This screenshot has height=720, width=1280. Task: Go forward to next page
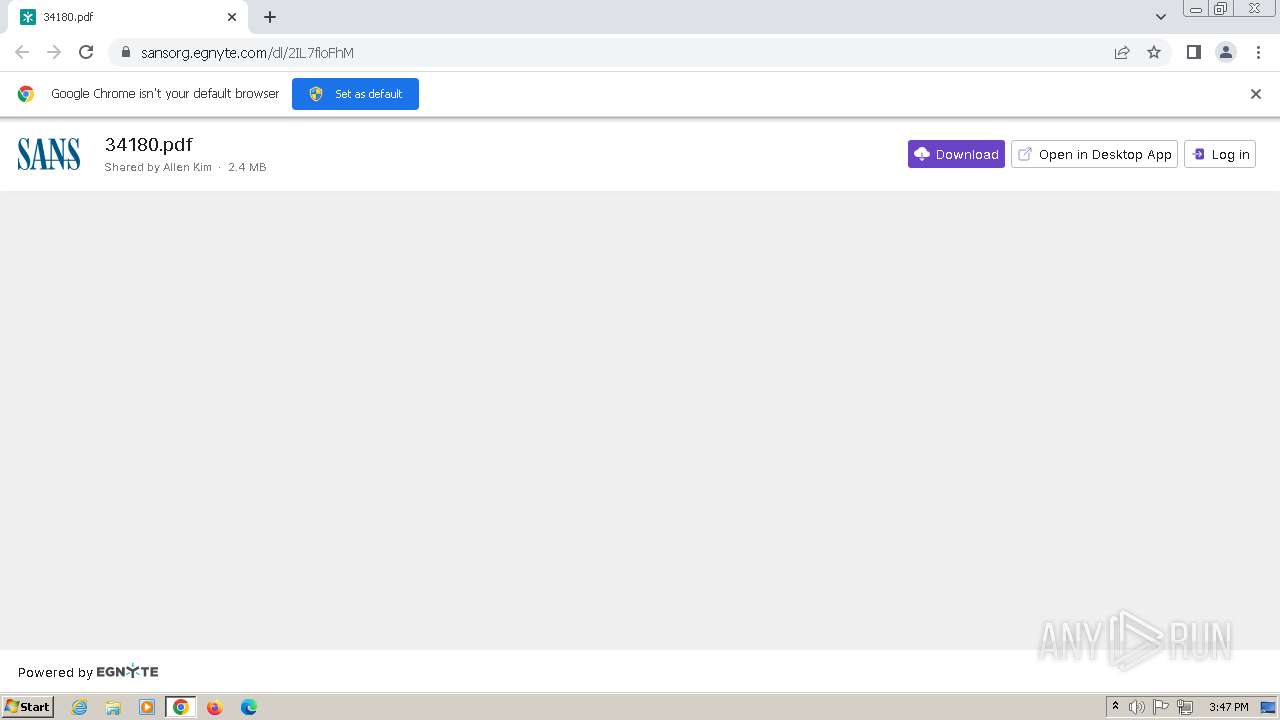tap(54, 52)
